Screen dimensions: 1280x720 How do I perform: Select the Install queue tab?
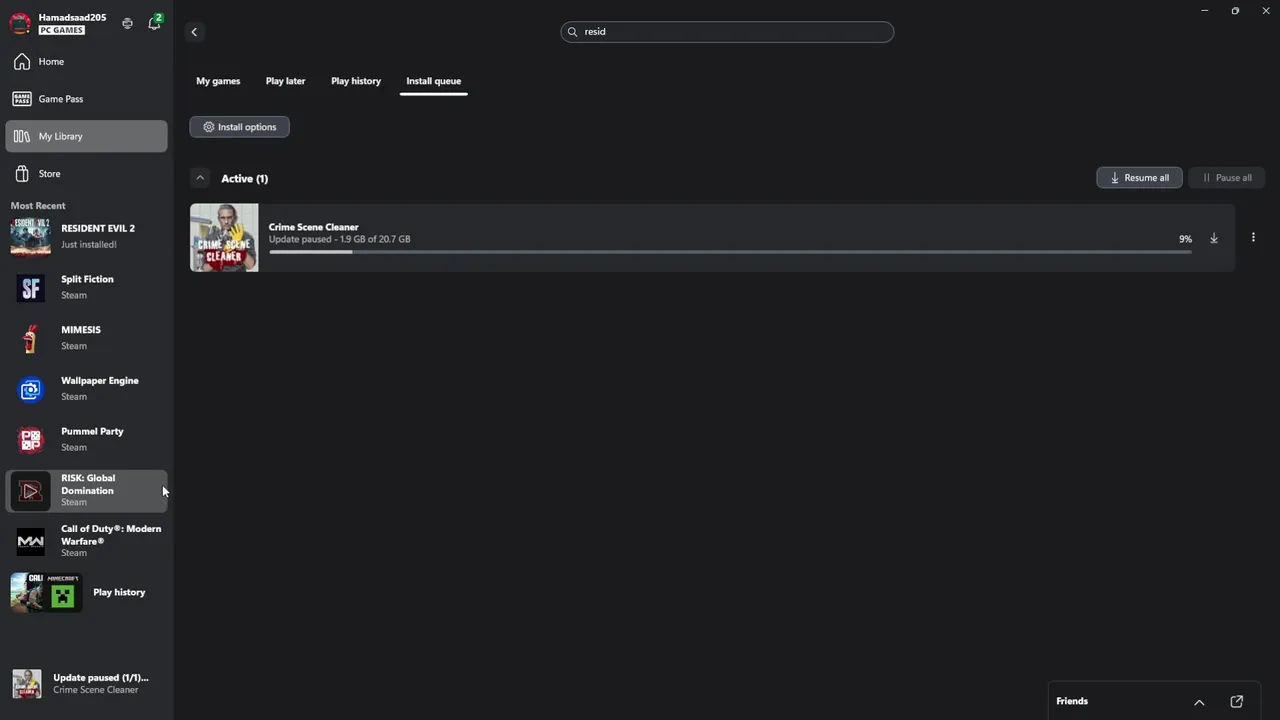(433, 81)
